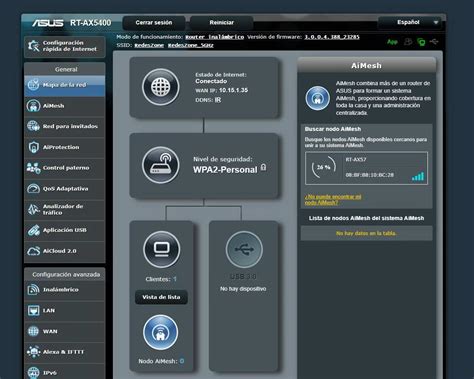Click the Inalámbrico wireless icon

(34, 290)
